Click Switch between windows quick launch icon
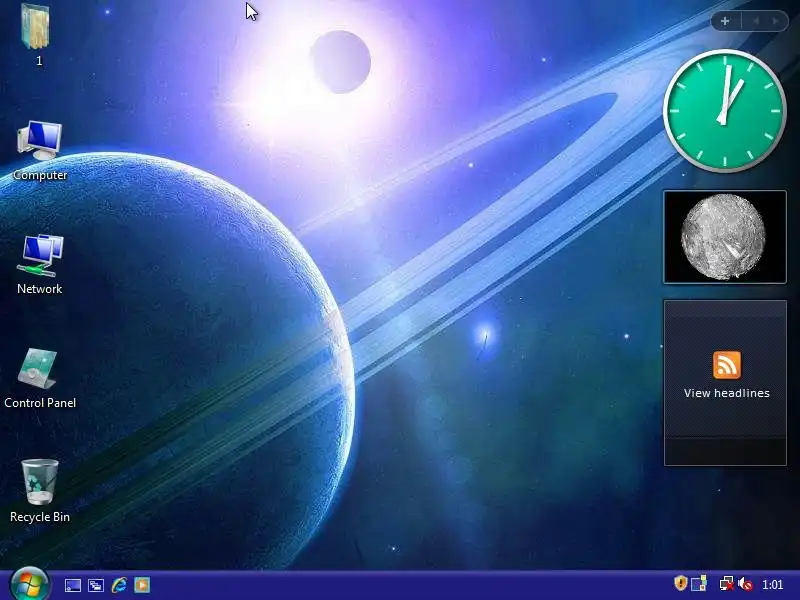This screenshot has width=800, height=600. point(96,585)
